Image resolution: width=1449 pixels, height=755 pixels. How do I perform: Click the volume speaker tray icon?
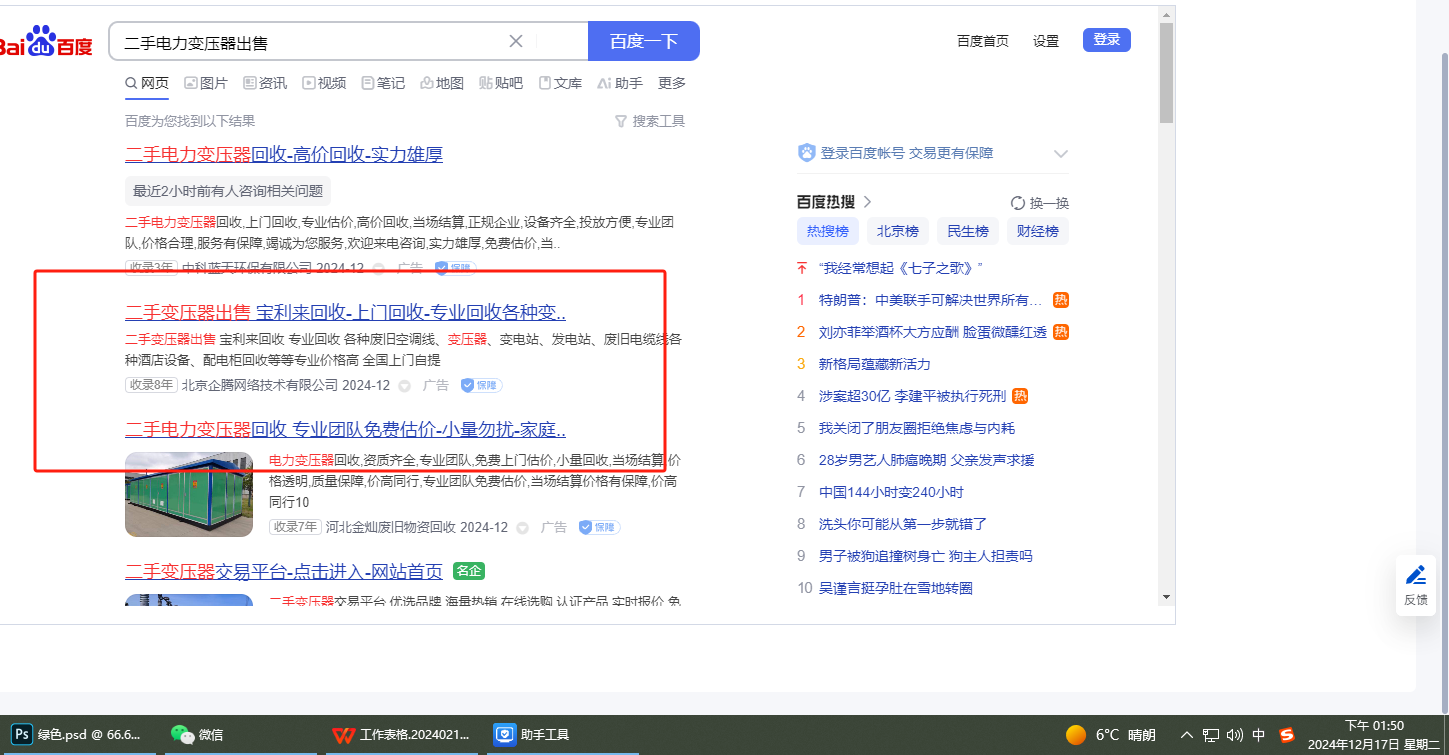[x=1234, y=735]
